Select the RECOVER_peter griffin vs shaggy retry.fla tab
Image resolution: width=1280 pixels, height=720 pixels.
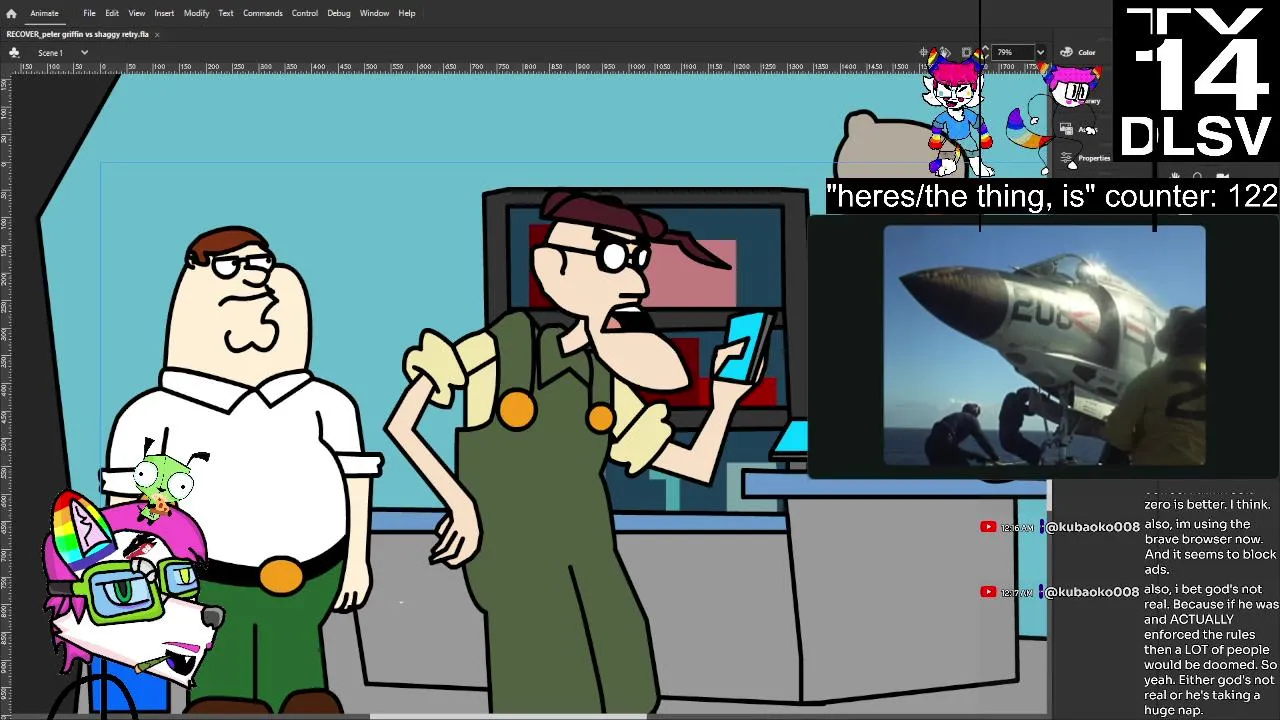tap(77, 34)
